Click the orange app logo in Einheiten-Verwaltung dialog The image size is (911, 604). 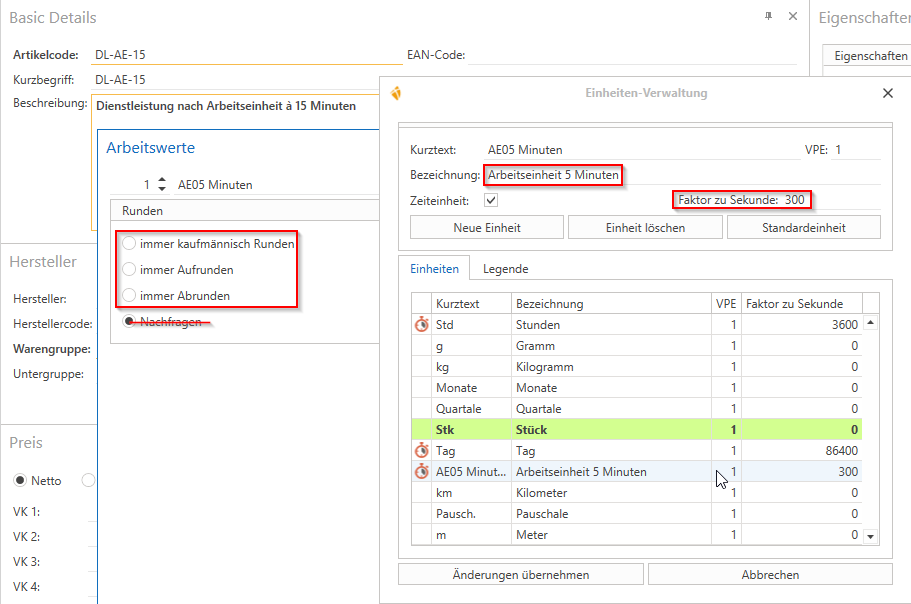397,93
